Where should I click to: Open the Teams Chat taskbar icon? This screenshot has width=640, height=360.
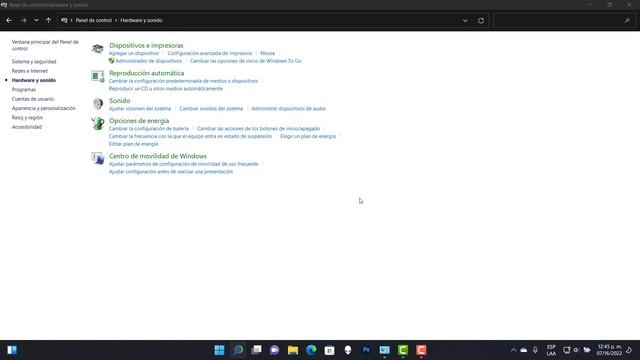coord(275,350)
